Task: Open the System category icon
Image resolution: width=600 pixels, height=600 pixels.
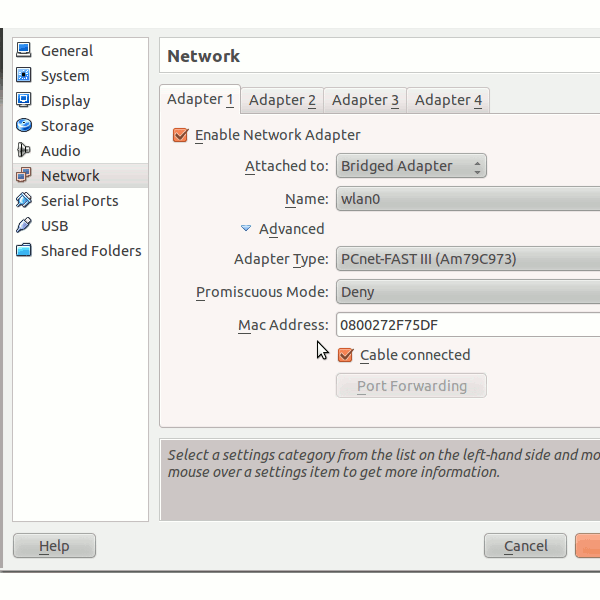Action: tap(23, 76)
